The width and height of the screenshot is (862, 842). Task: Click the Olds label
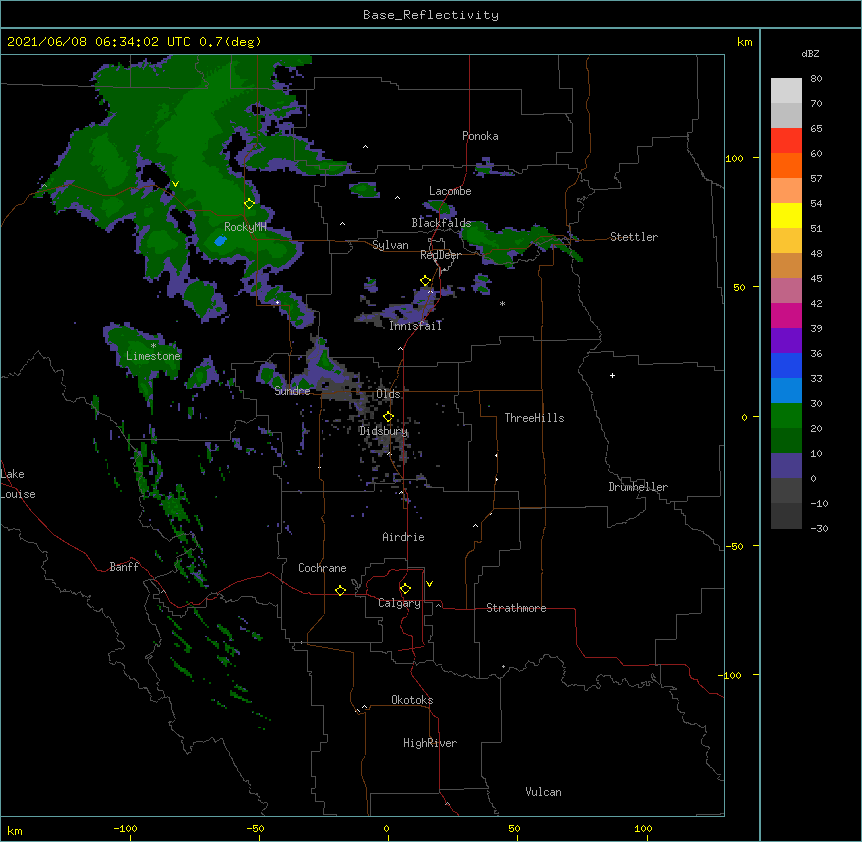388,394
